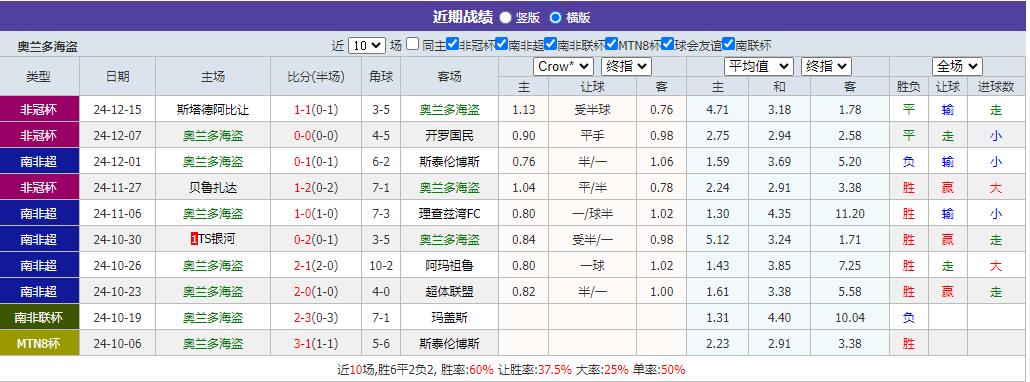The height and width of the screenshot is (382, 1030).
Task: Click the 日期 column header
Action: click(118, 76)
